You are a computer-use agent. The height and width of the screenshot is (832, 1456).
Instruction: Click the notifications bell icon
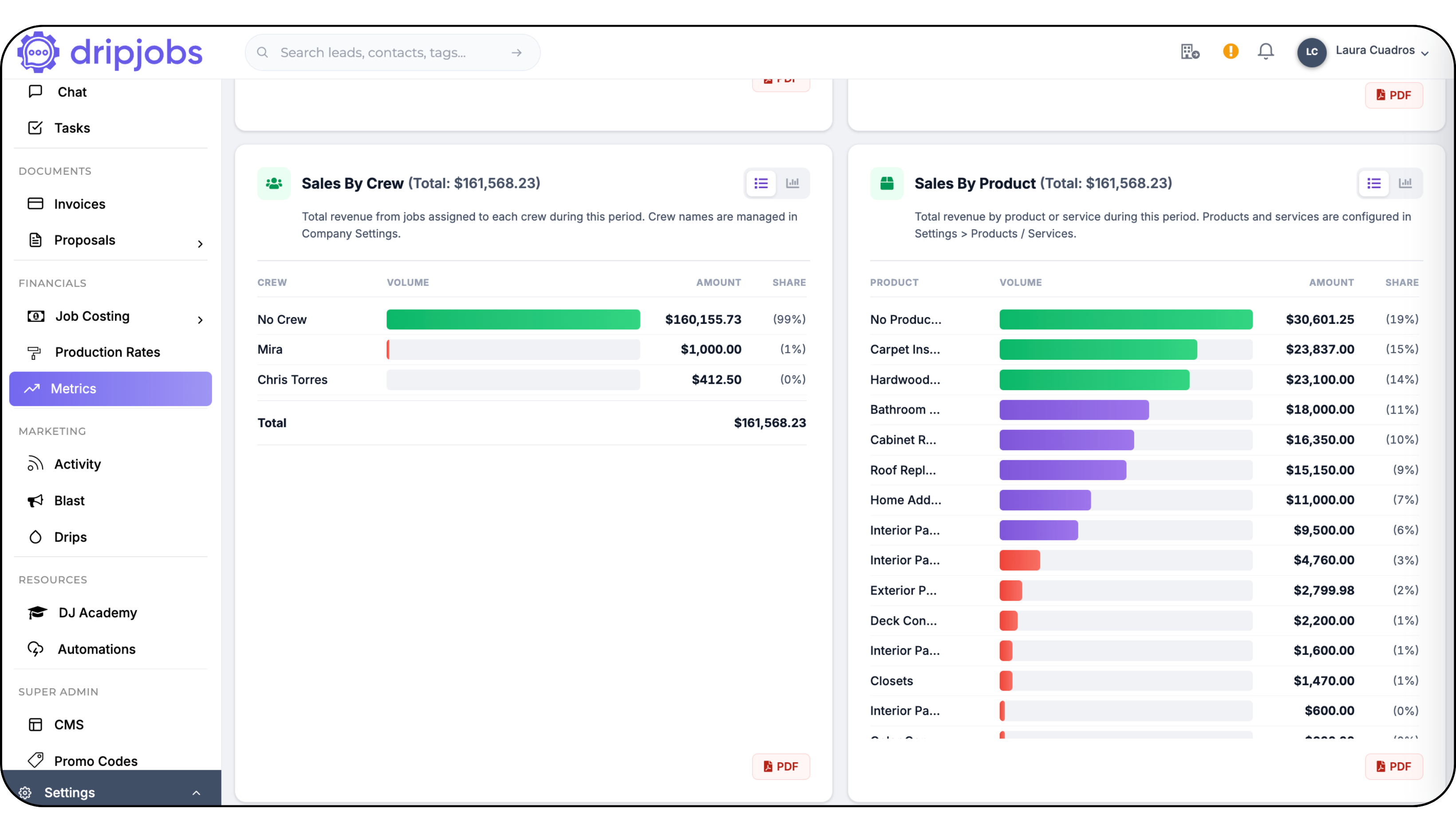point(1266,51)
